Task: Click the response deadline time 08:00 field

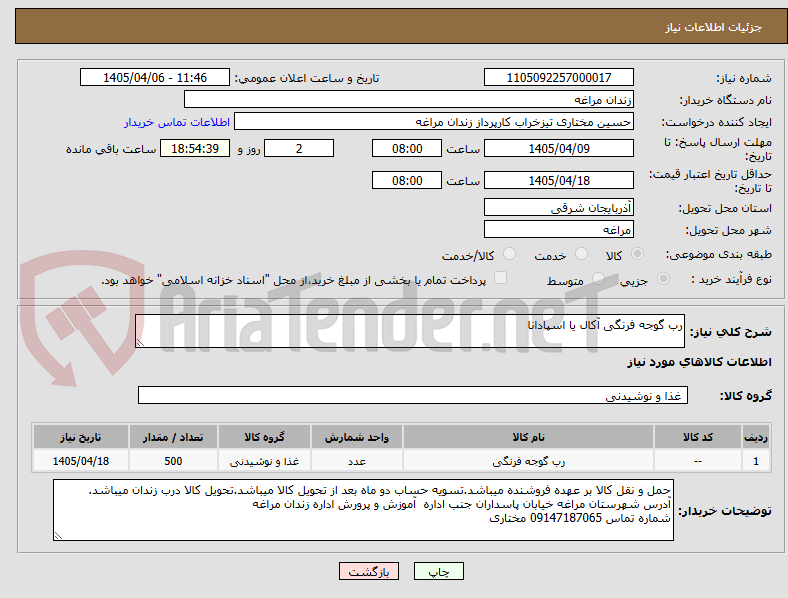Action: tap(407, 148)
